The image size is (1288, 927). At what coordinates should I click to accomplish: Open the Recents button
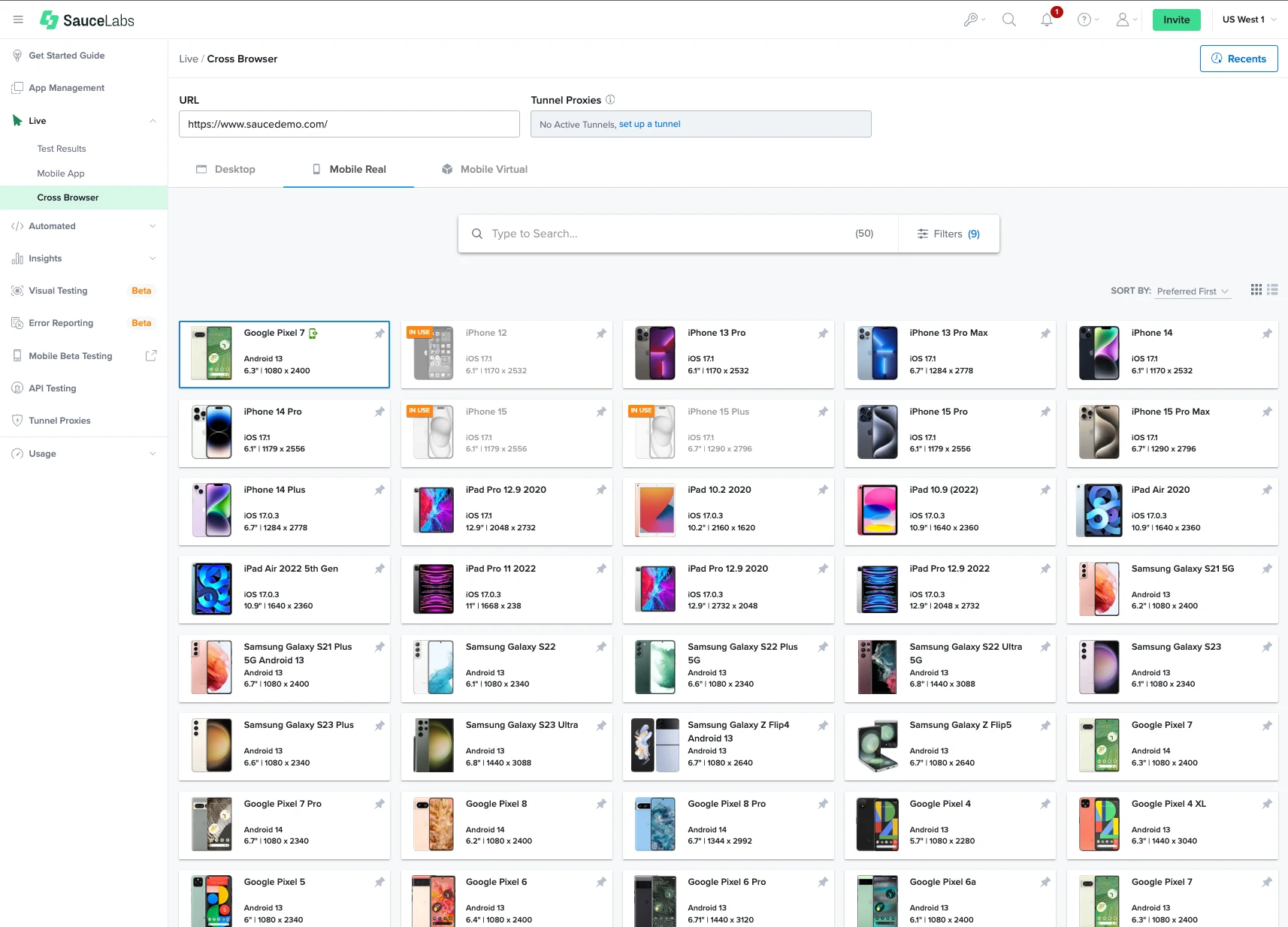1238,59
